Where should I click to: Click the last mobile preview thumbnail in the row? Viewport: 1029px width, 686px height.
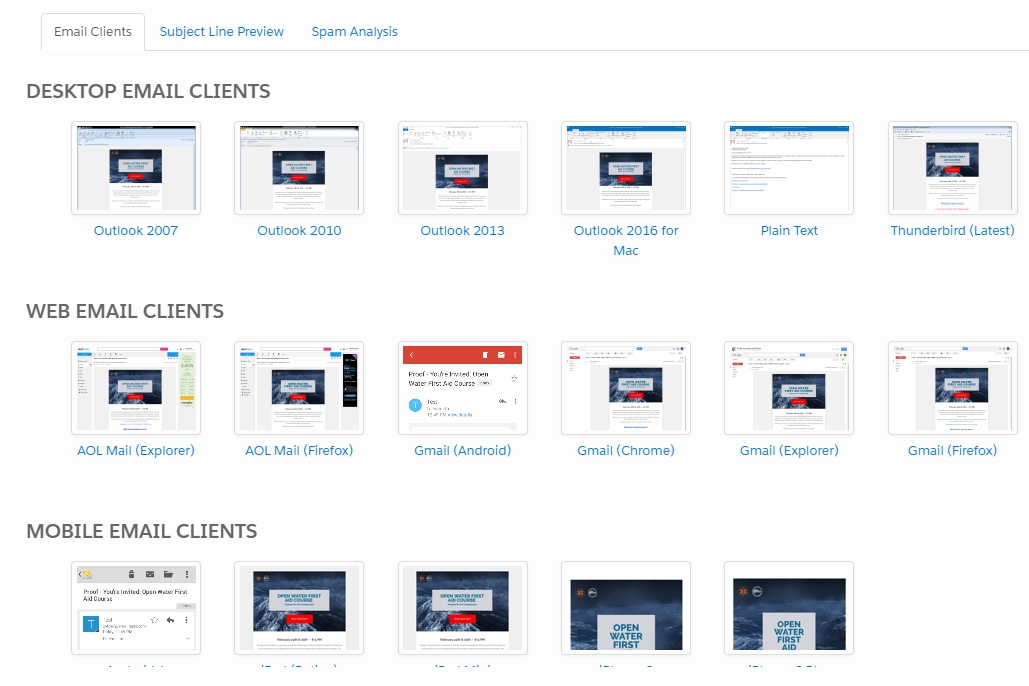789,608
